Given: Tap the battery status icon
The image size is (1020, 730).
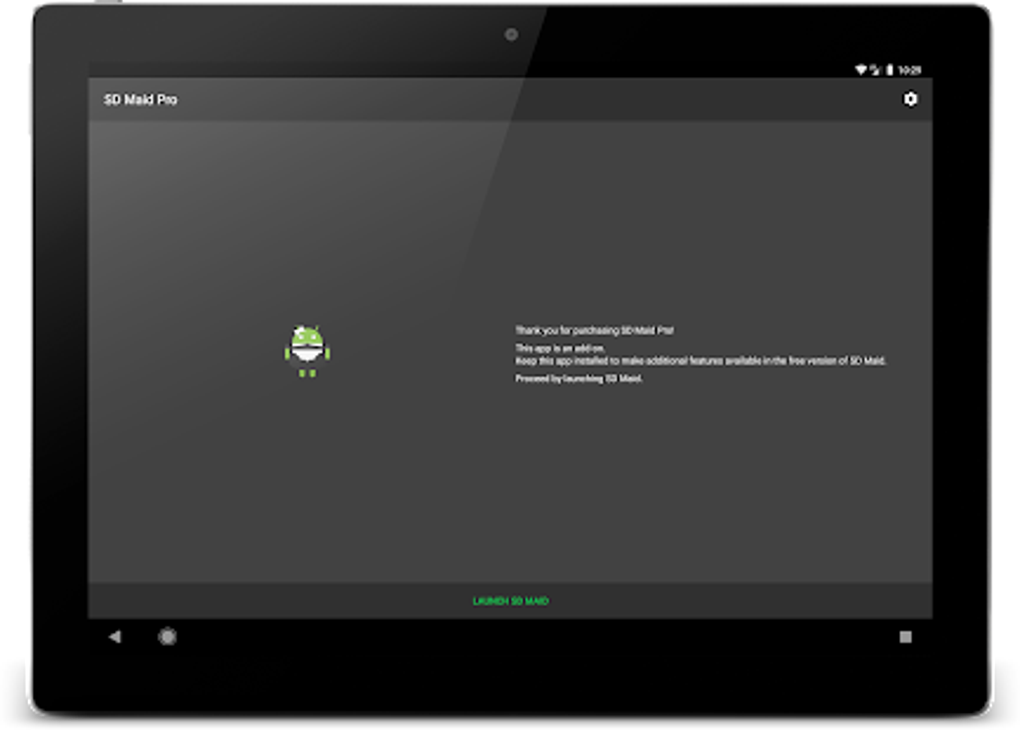Looking at the screenshot, I should (889, 70).
